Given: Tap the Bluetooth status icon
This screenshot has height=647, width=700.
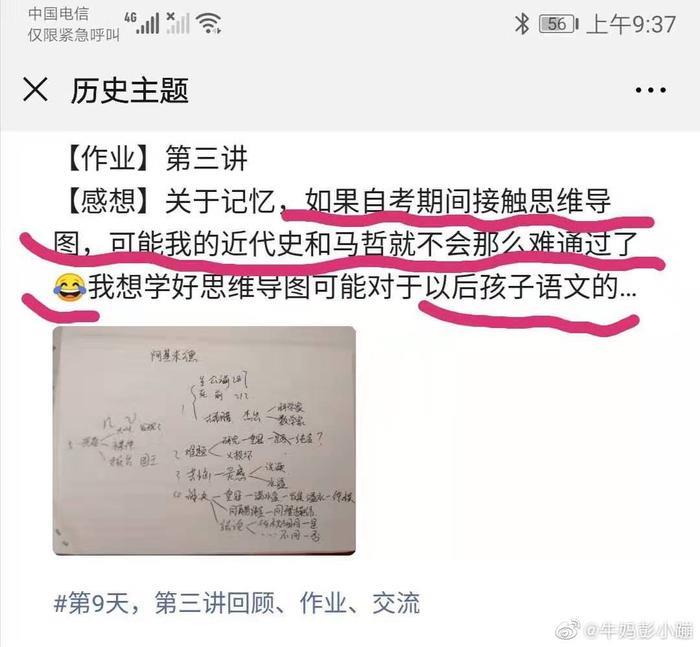Looking at the screenshot, I should coord(521,24).
